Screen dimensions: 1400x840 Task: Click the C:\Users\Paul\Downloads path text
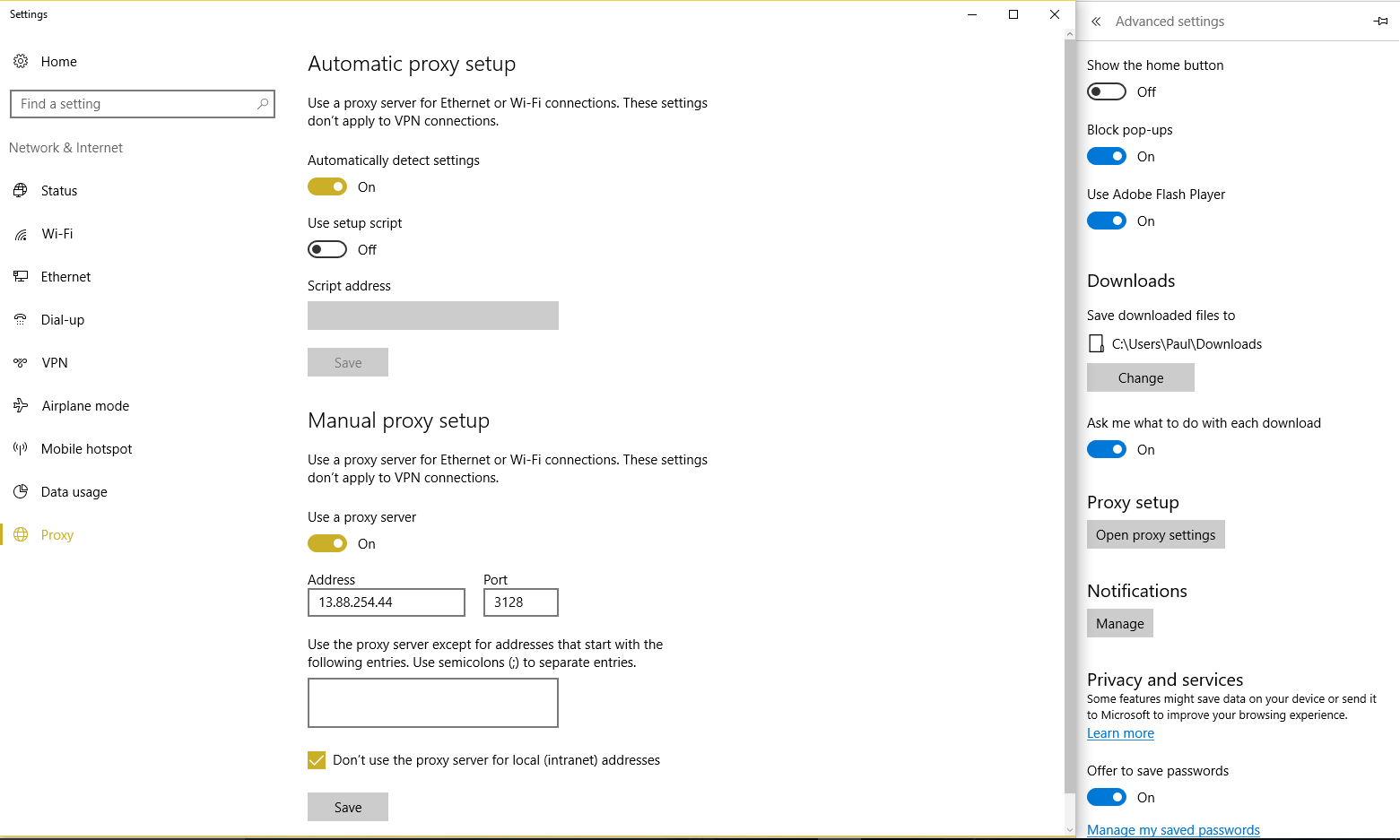pos(1187,343)
